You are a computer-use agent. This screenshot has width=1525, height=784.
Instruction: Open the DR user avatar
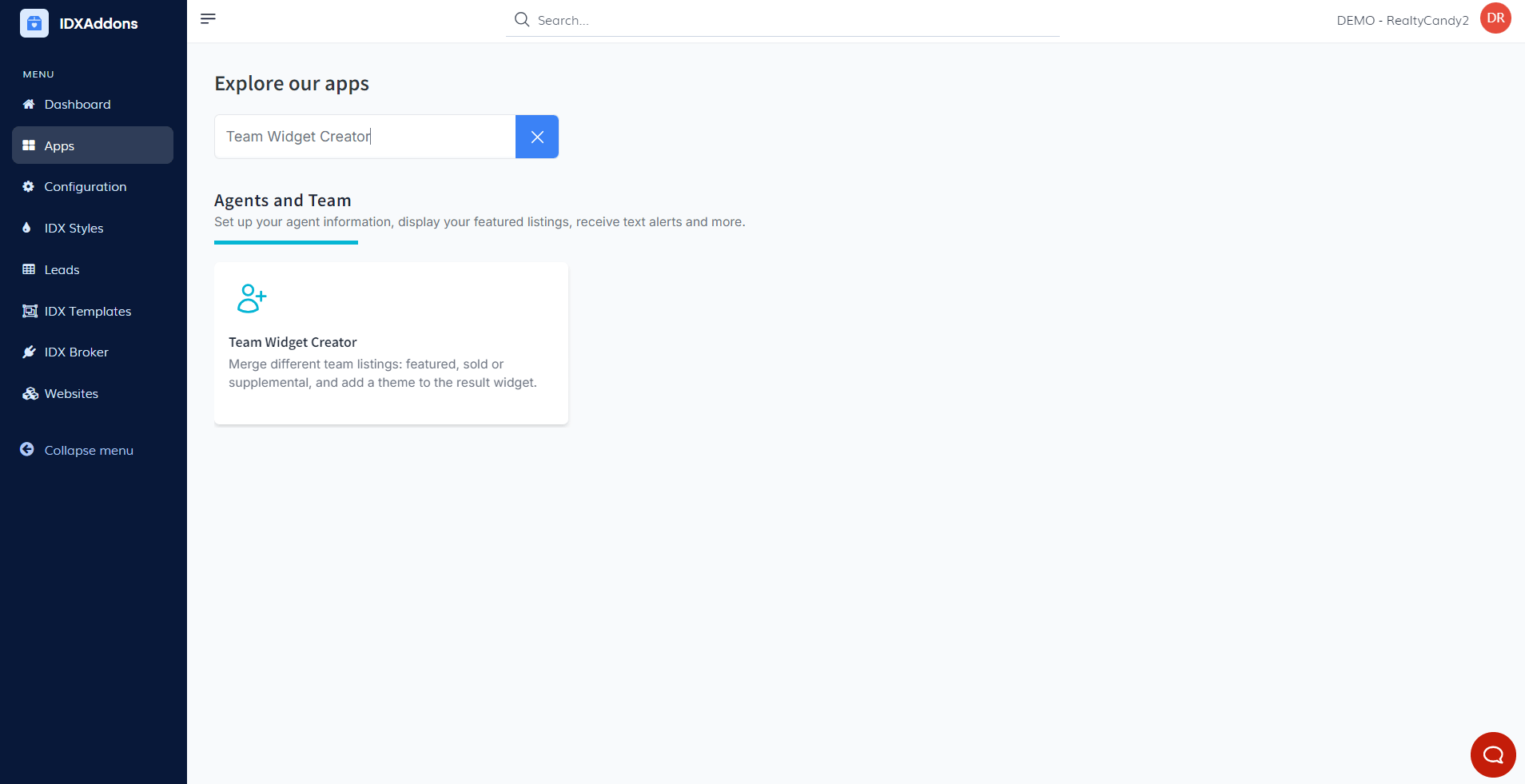1495,18
